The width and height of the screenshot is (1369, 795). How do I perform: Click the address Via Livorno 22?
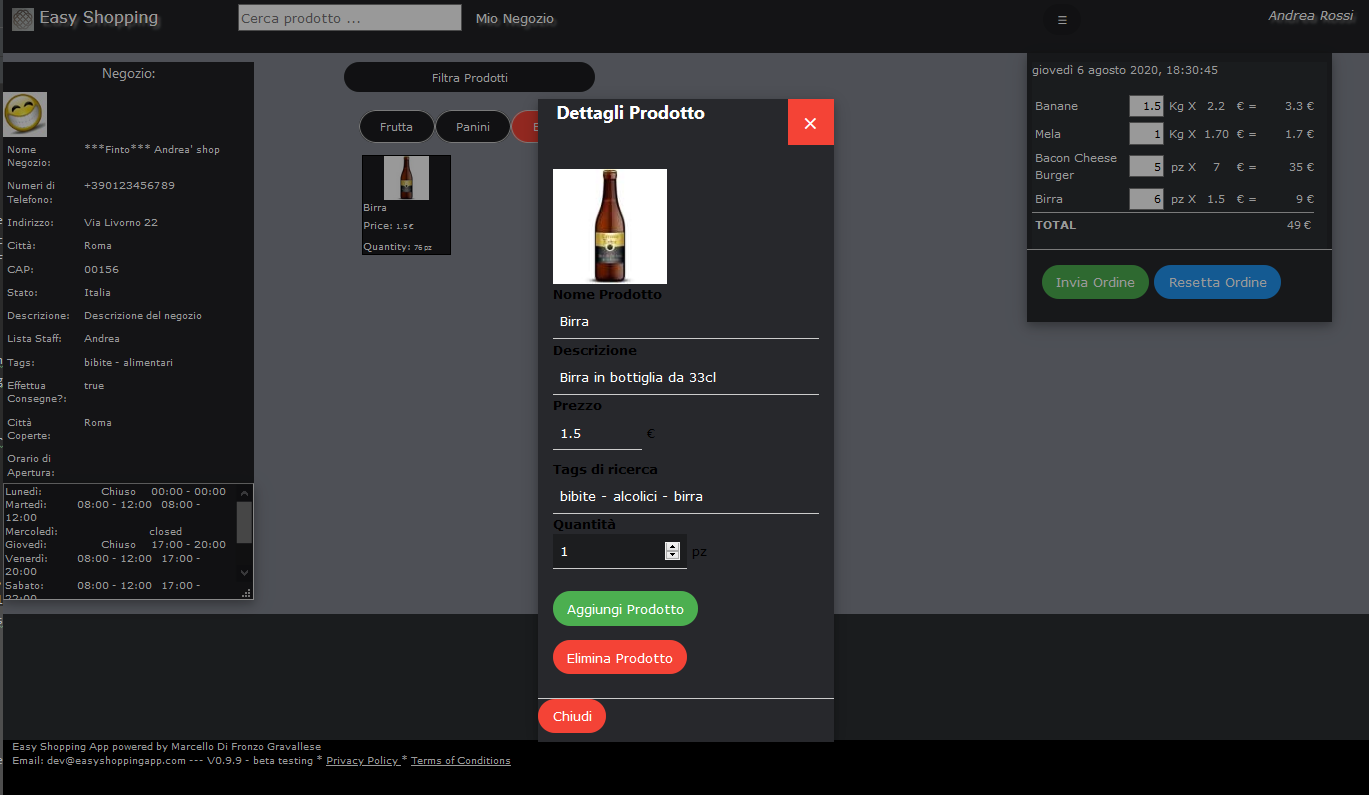pyautogui.click(x=121, y=223)
